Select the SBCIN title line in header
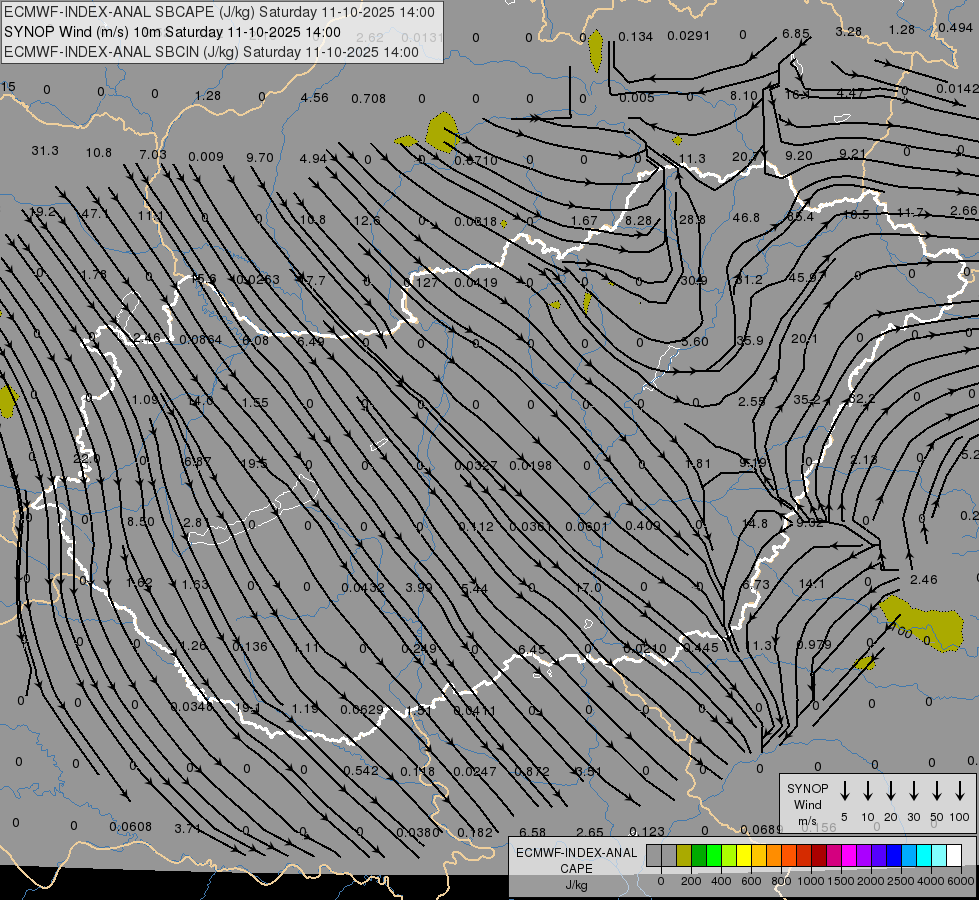This screenshot has height=900, width=979. [211, 52]
